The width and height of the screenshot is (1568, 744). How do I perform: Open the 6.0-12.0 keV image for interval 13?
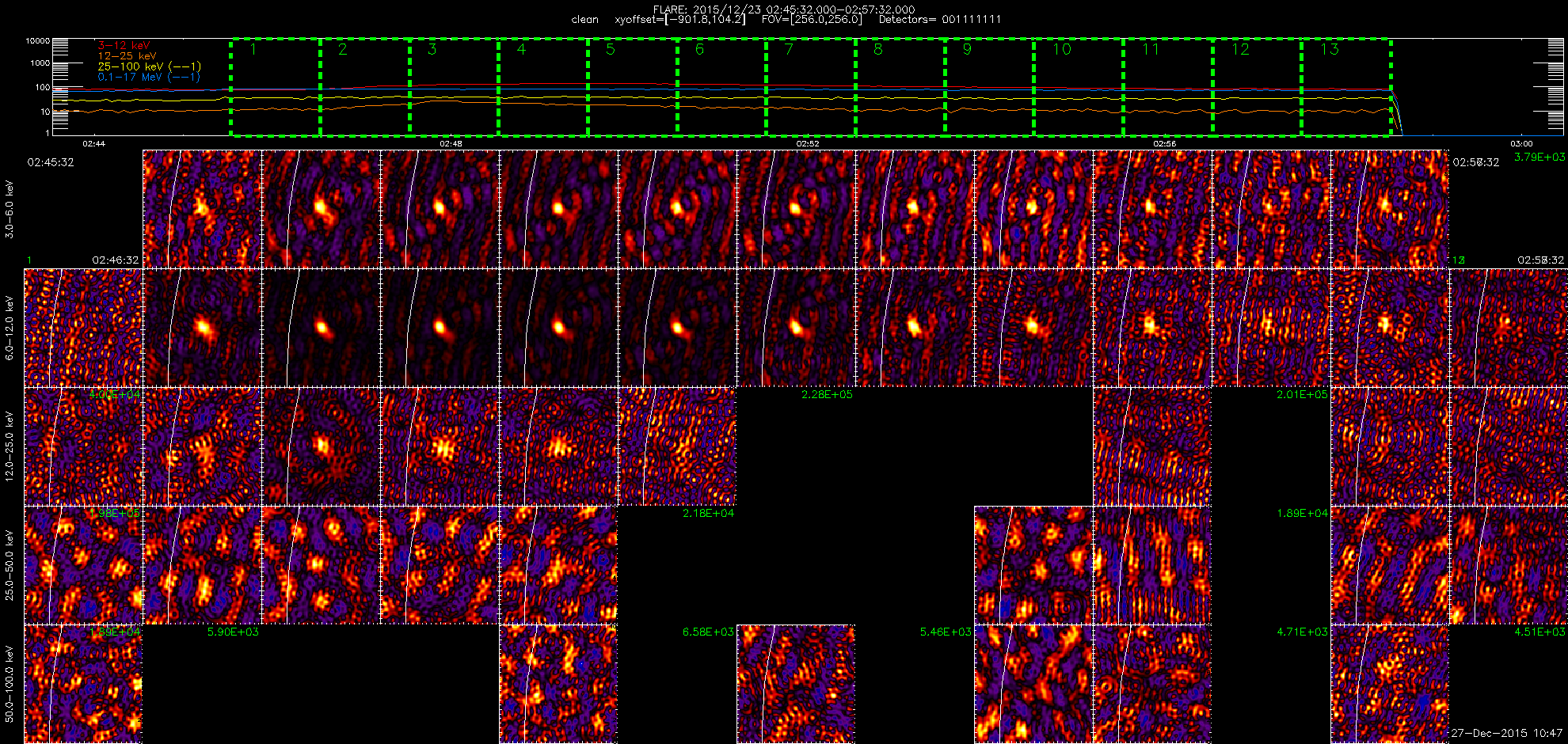1509,328
